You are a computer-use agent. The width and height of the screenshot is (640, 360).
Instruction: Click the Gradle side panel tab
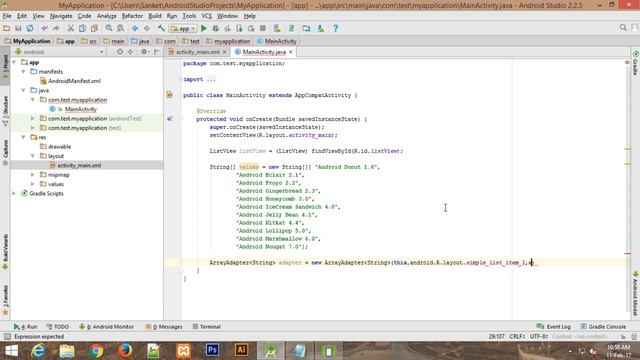click(x=635, y=63)
